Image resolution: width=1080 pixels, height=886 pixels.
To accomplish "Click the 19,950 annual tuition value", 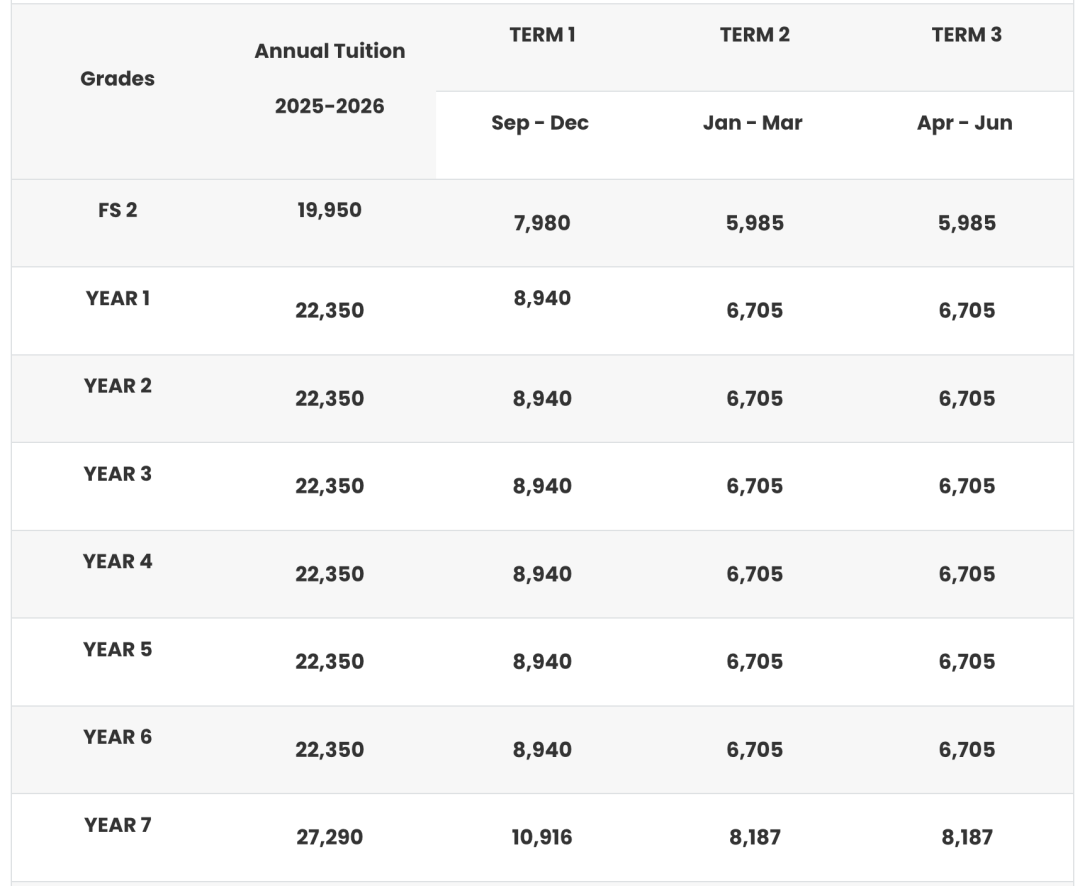I will pos(329,210).
